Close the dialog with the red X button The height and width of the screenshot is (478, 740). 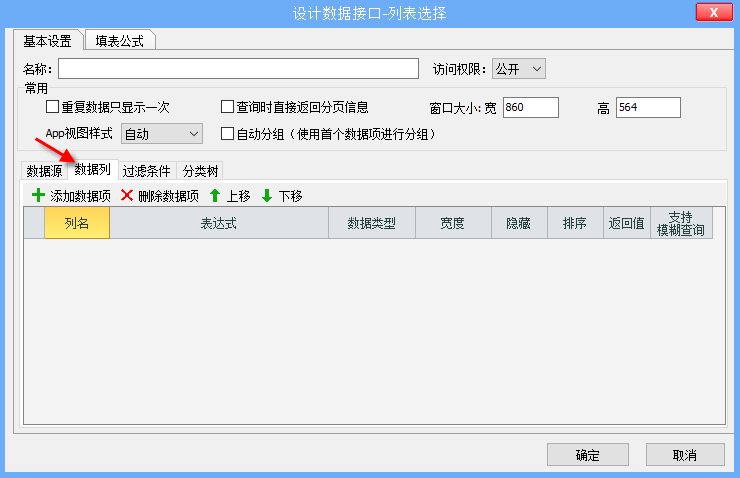[x=714, y=12]
